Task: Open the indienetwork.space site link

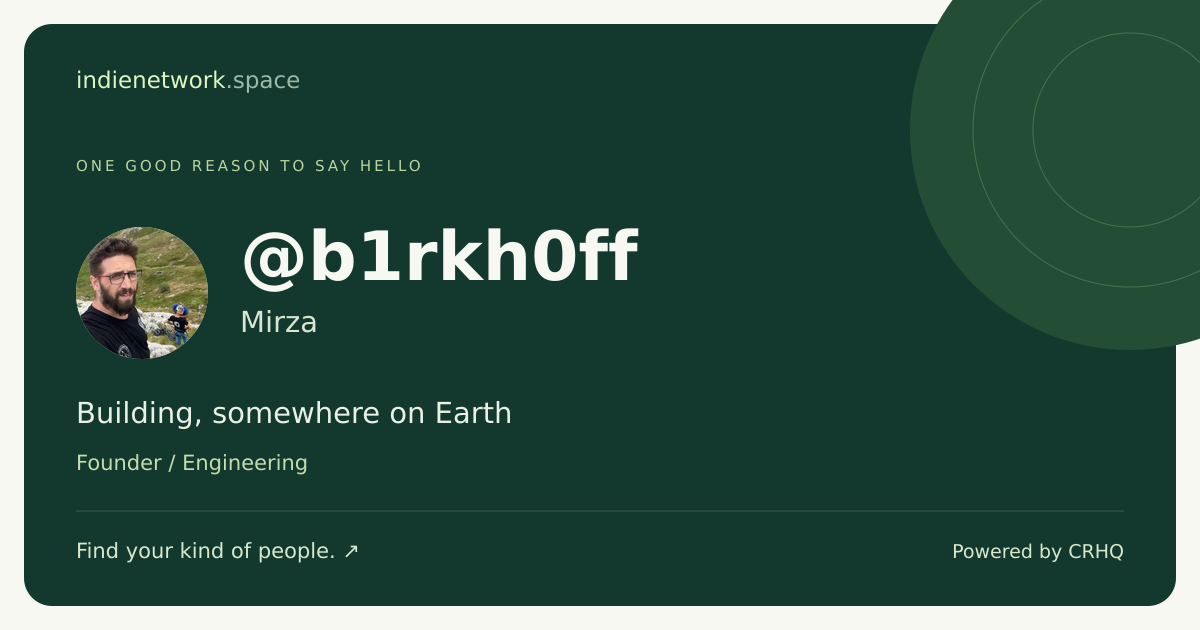Action: click(x=188, y=80)
